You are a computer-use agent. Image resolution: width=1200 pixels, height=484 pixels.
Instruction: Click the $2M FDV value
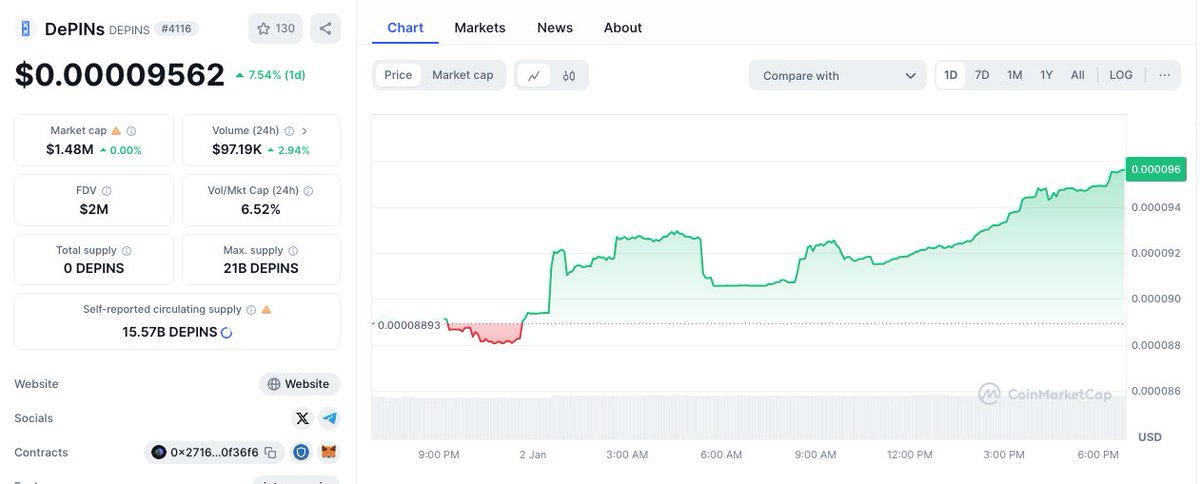coord(94,209)
